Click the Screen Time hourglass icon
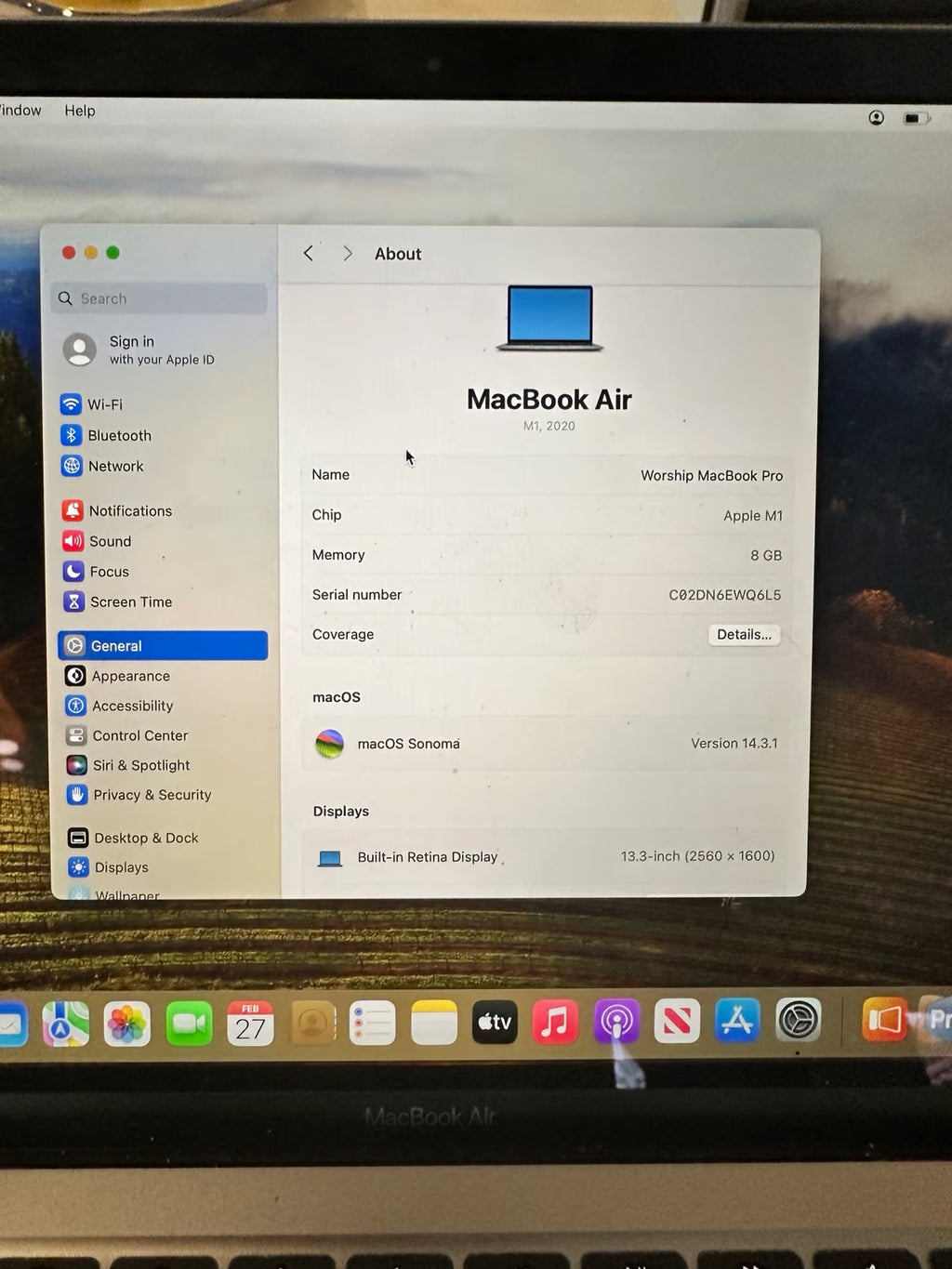 [73, 601]
